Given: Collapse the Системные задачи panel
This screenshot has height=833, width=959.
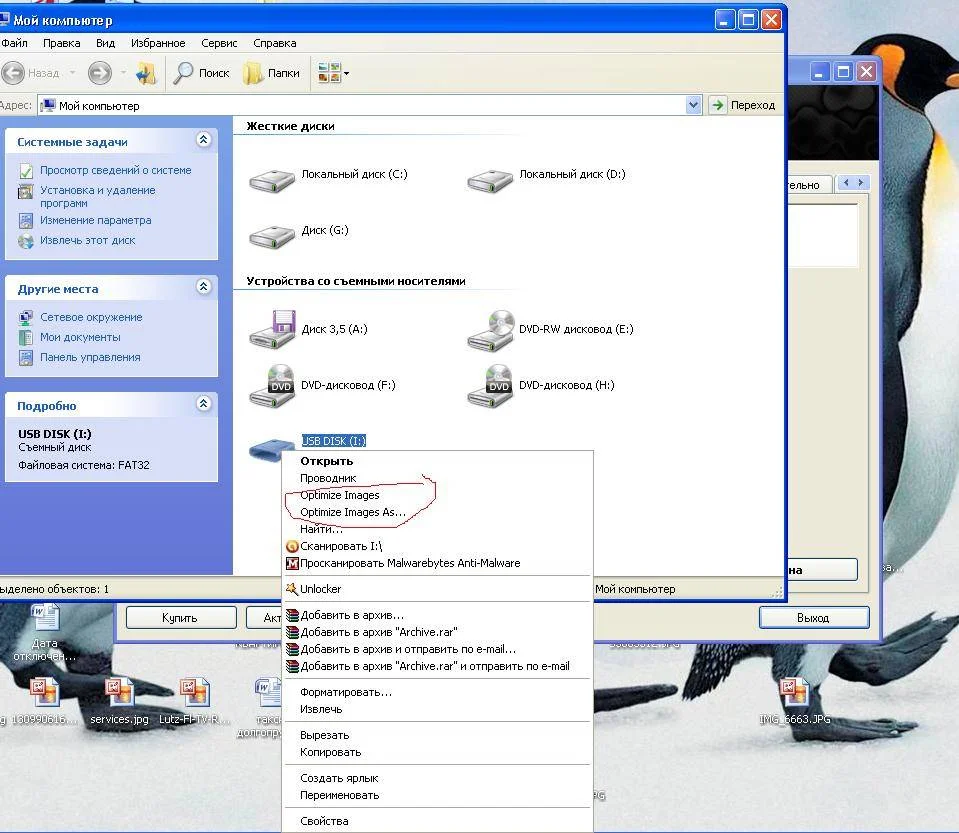Looking at the screenshot, I should click(204, 140).
